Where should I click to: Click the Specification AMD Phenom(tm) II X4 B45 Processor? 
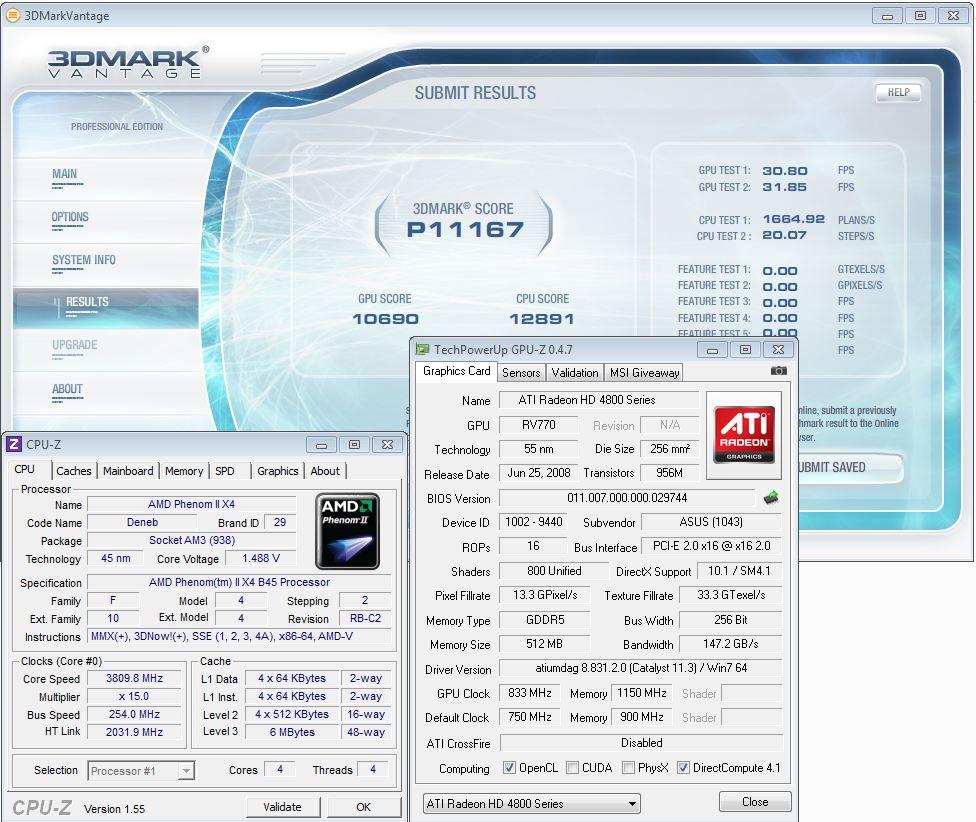239,582
